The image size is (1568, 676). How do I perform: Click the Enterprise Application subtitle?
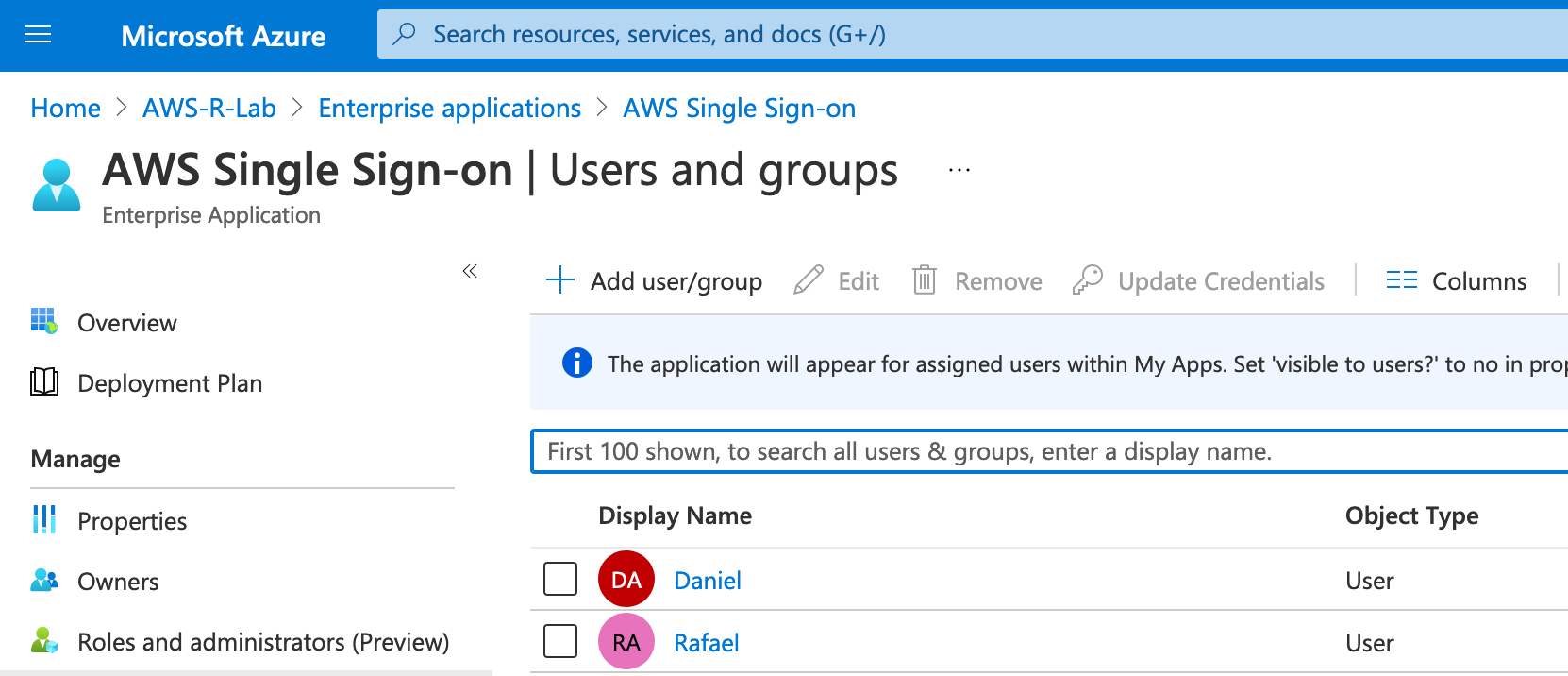tap(211, 215)
